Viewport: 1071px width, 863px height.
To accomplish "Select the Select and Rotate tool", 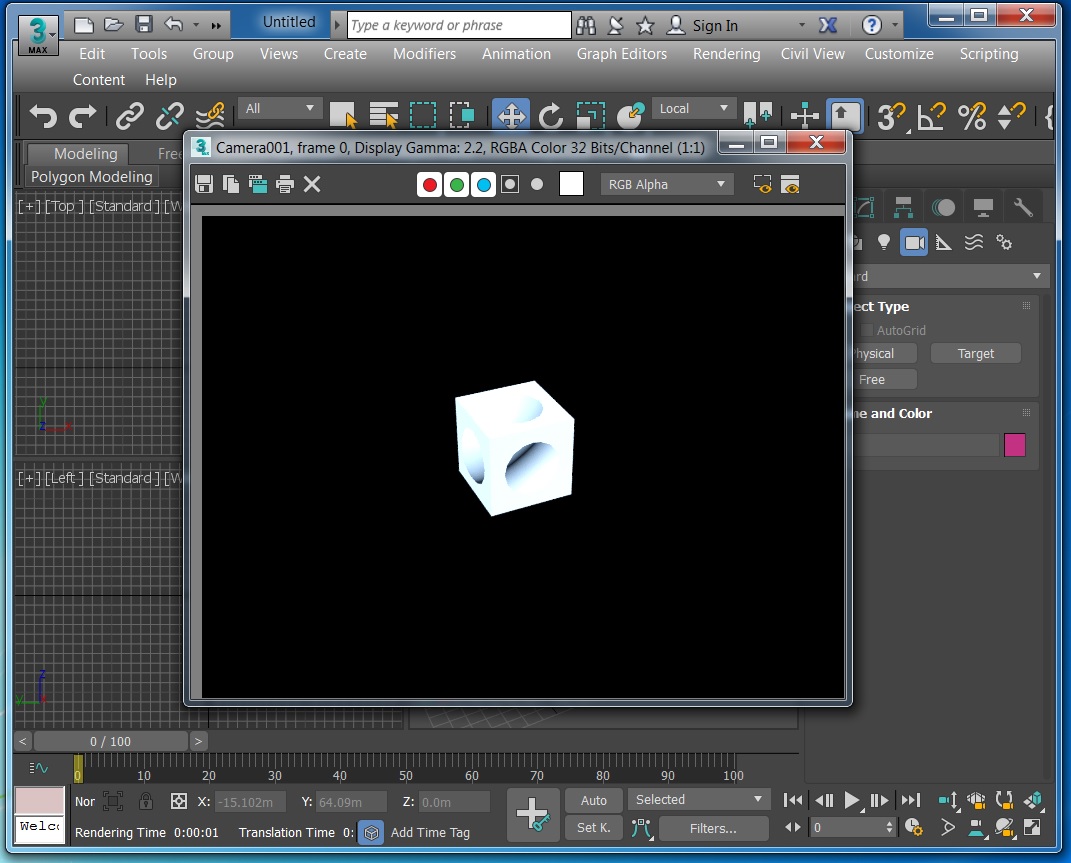I will pyautogui.click(x=550, y=115).
